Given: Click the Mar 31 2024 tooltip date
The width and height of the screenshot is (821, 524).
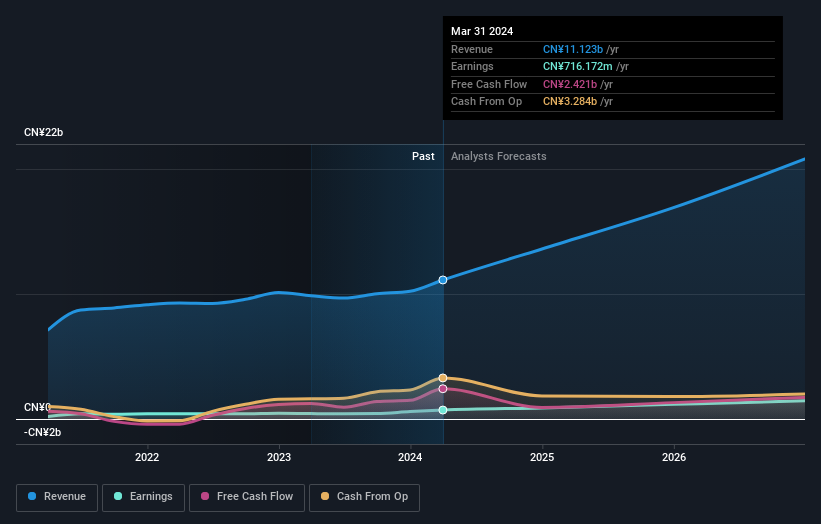Looking at the screenshot, I should pyautogui.click(x=482, y=31).
